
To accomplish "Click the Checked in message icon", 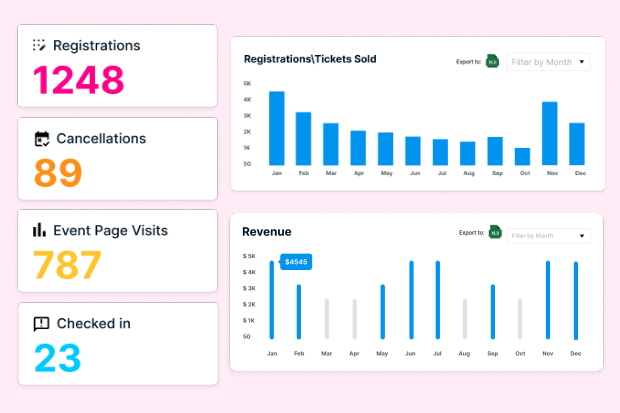I will click(41, 323).
